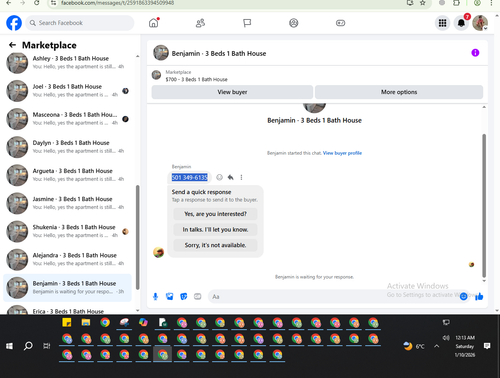Choose a sticker in composer

coord(184,296)
